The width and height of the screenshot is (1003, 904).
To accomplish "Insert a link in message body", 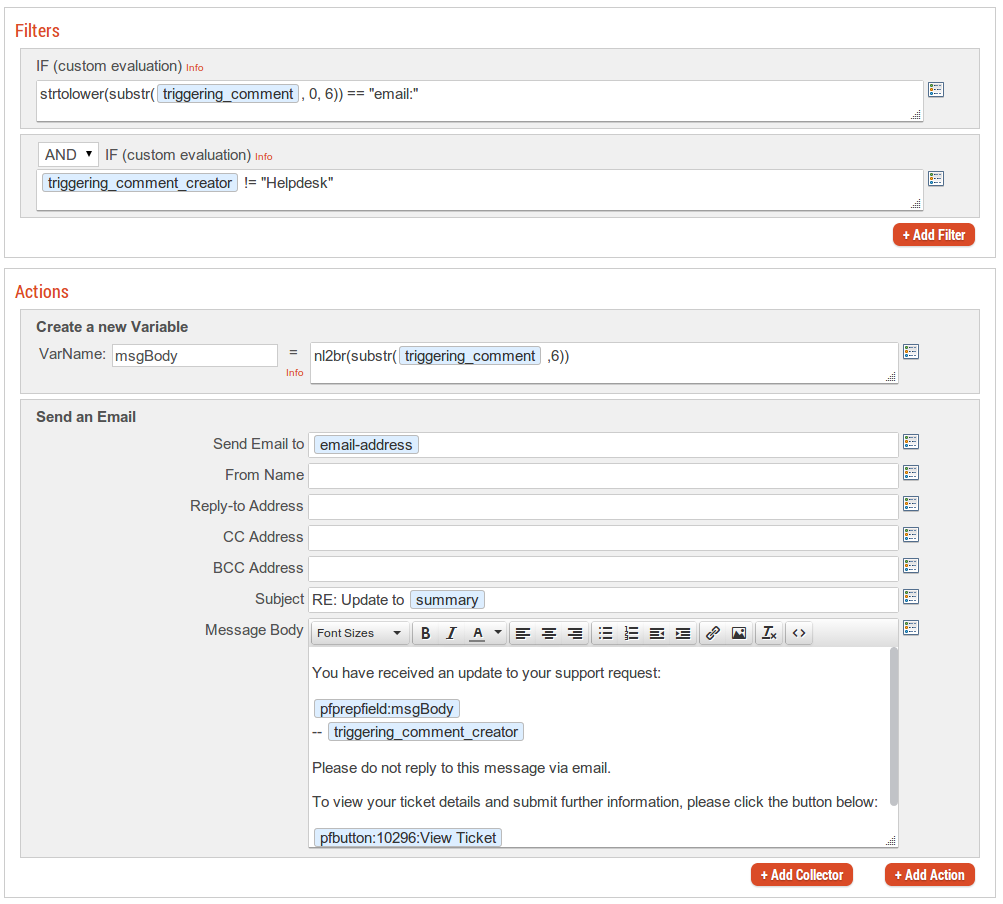I will click(713, 633).
